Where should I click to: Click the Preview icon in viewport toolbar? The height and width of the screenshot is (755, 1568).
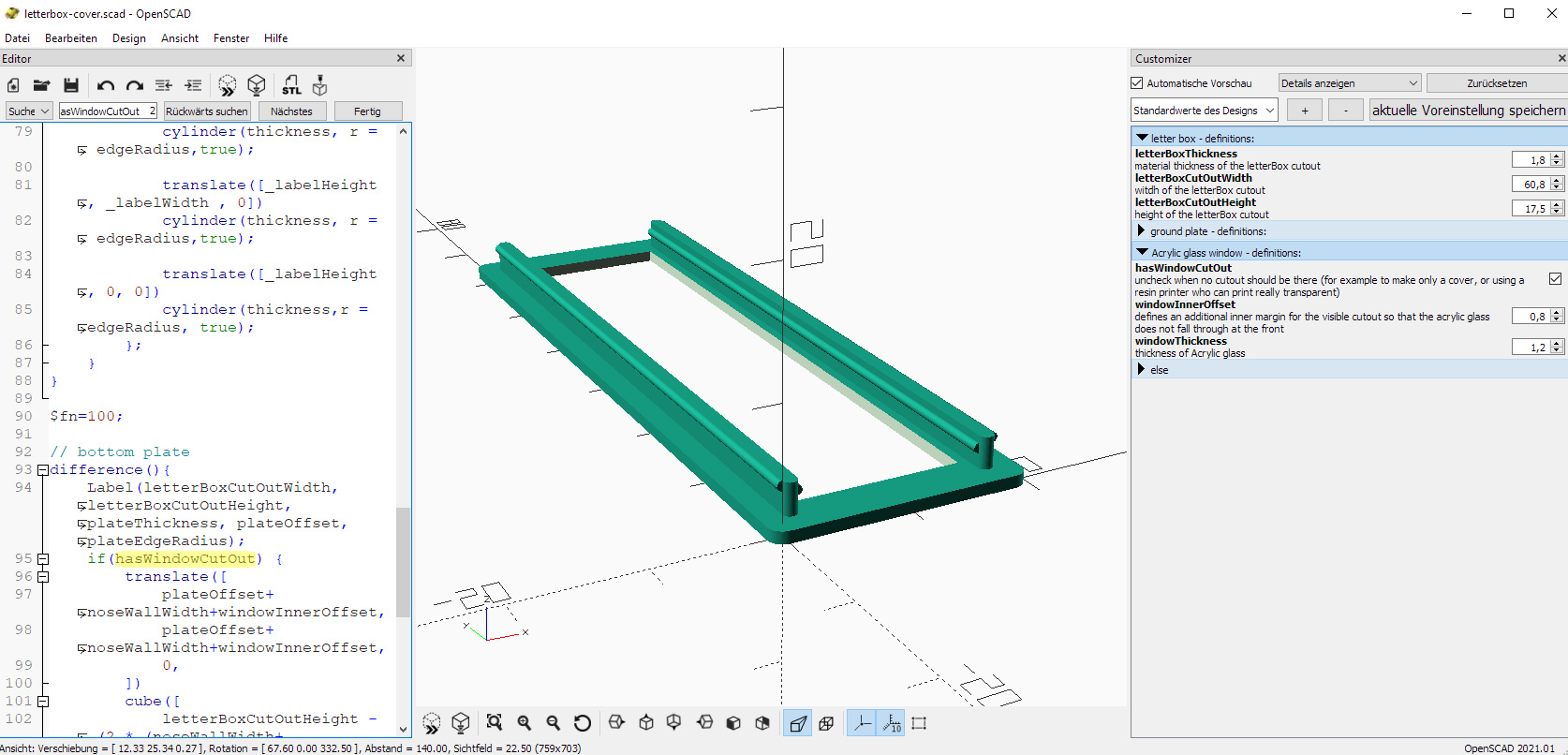(x=431, y=722)
